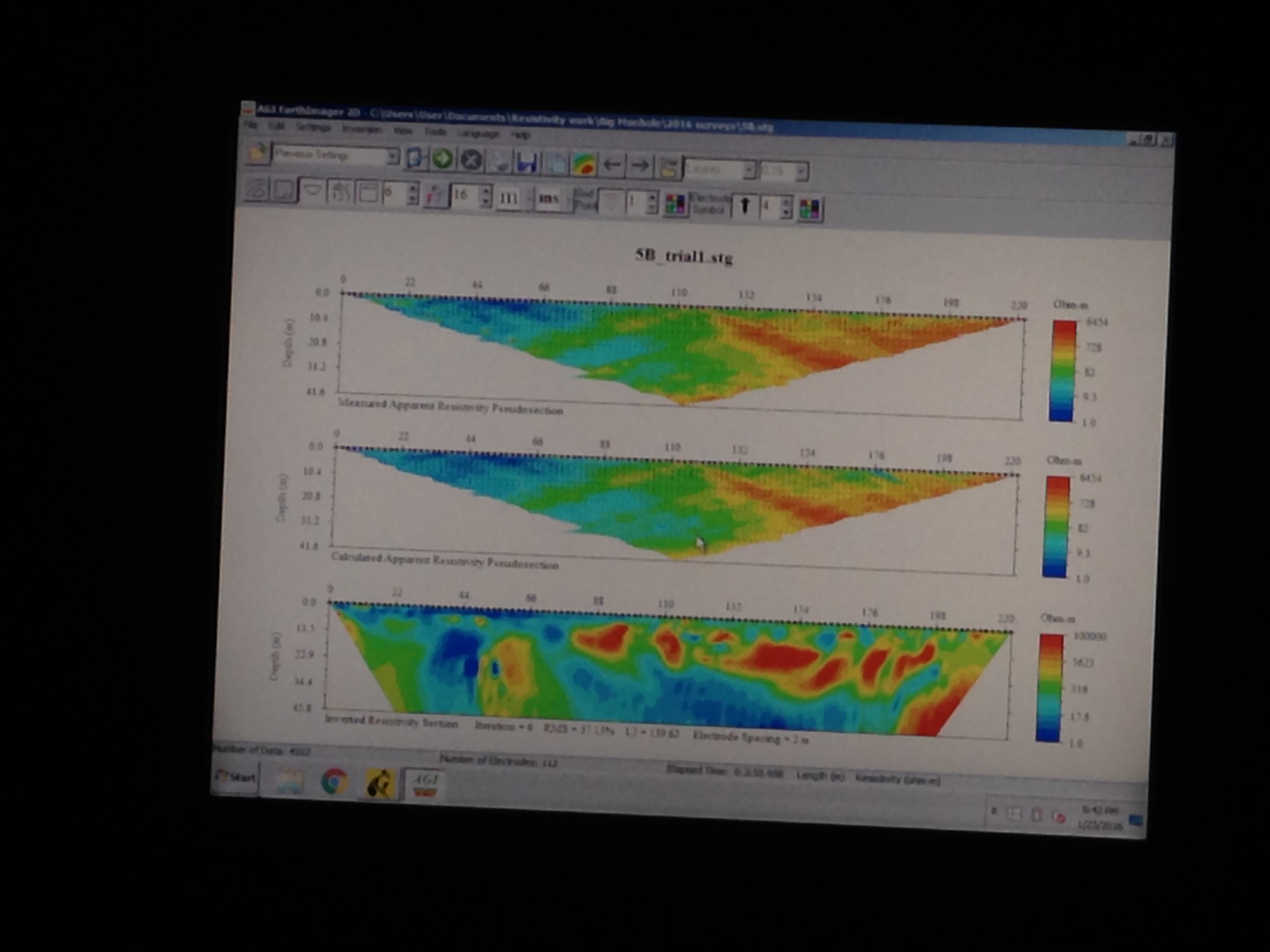Open the File menu
The height and width of the screenshot is (952, 1270).
[x=250, y=124]
